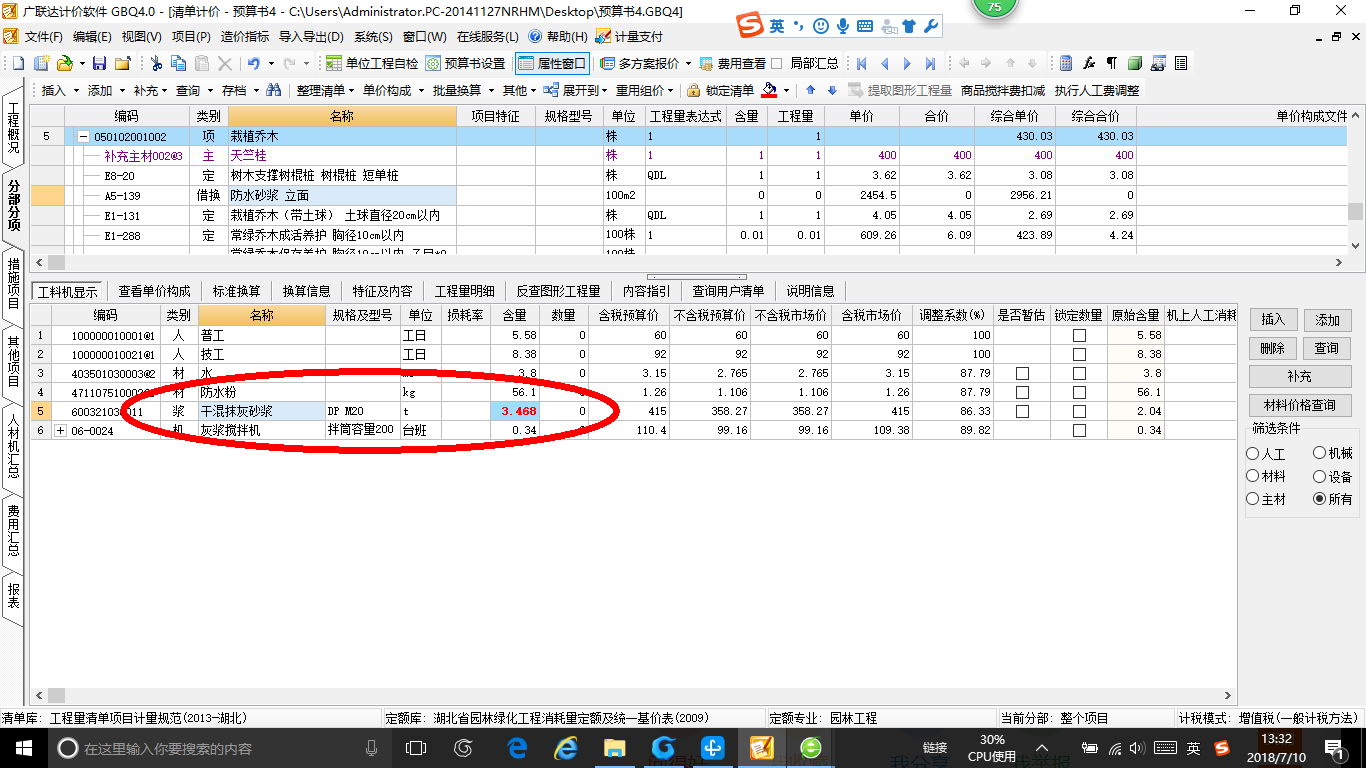Click the 删除 button on right panel
The height and width of the screenshot is (768, 1366).
(1273, 348)
